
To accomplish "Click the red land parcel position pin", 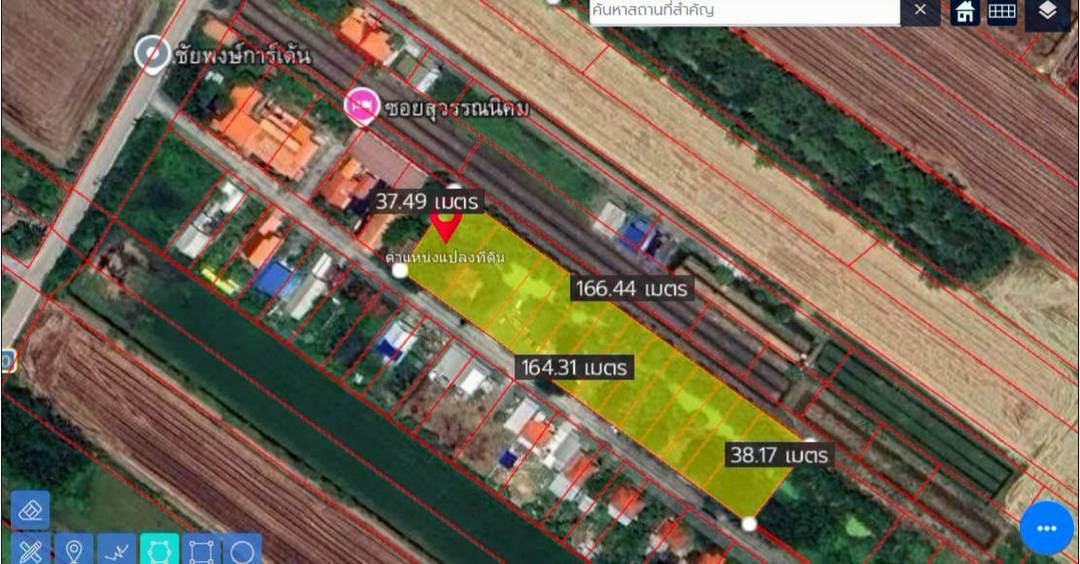I will coord(446,224).
